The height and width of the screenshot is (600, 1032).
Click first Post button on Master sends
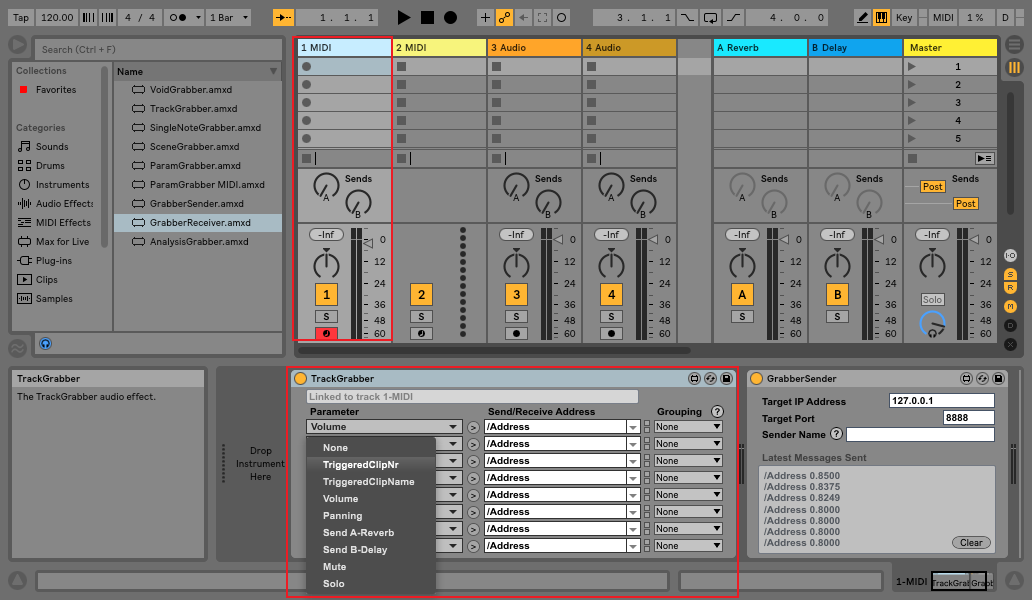932,187
